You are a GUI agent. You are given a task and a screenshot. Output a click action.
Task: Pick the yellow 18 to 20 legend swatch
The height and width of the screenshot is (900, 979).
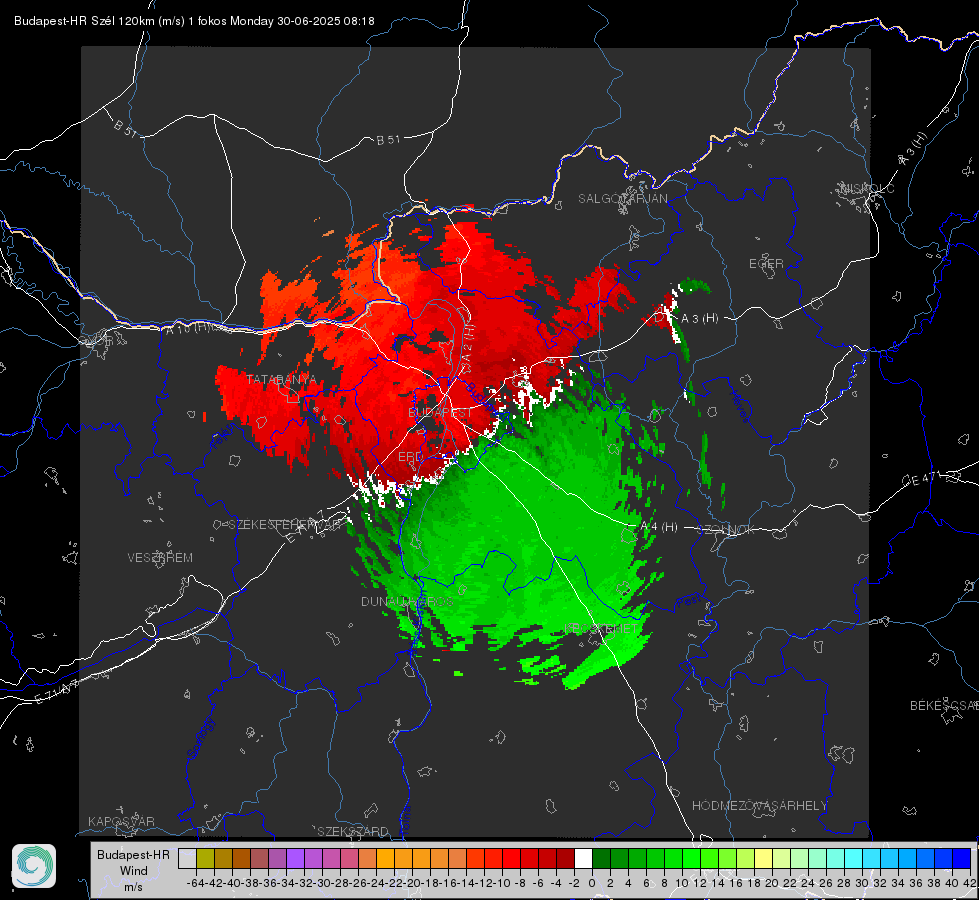(x=764, y=858)
